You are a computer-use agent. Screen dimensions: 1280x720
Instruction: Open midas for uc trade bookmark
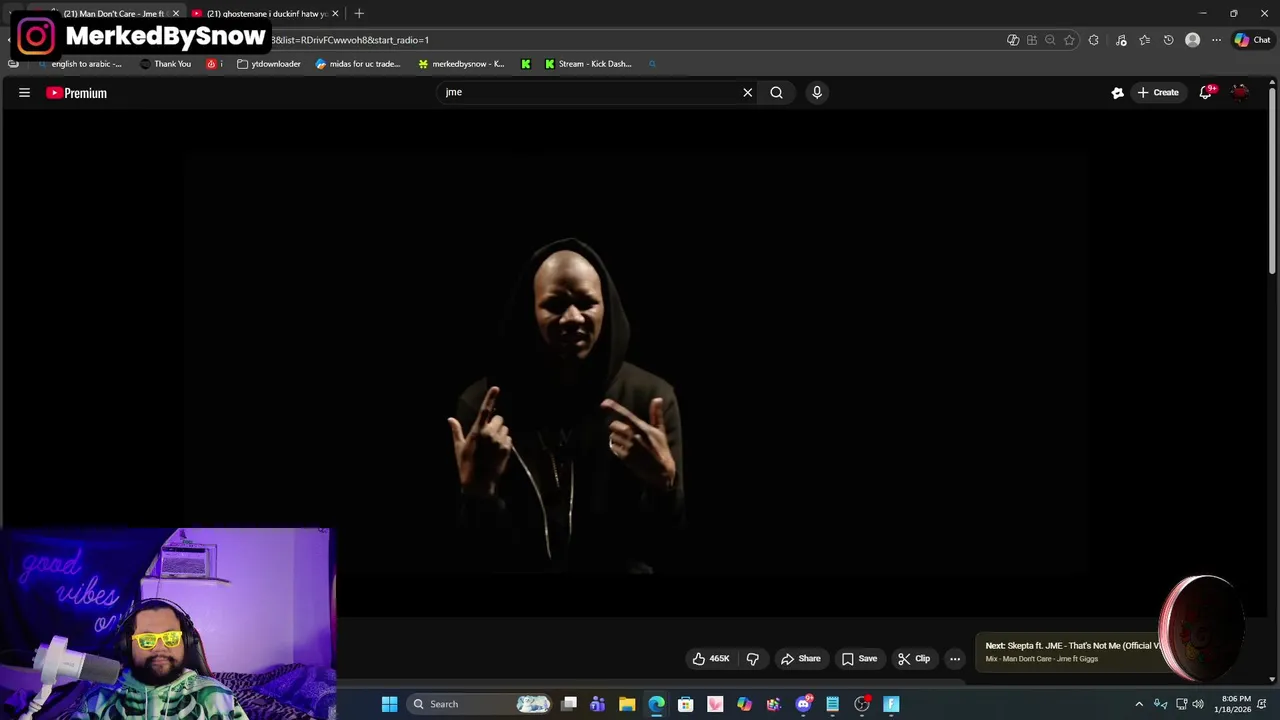click(x=358, y=64)
